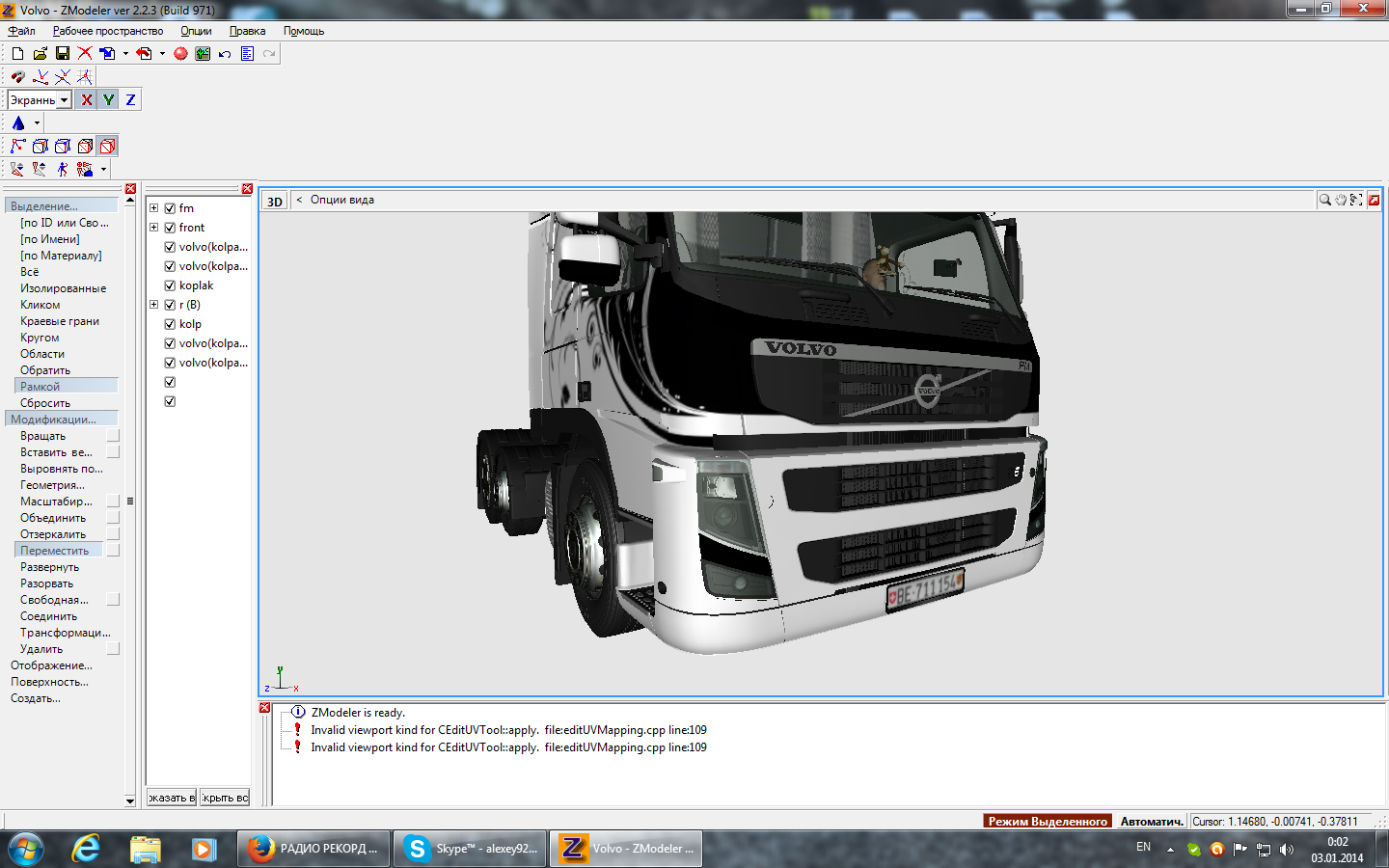Click the Windows Start button

coord(26,849)
